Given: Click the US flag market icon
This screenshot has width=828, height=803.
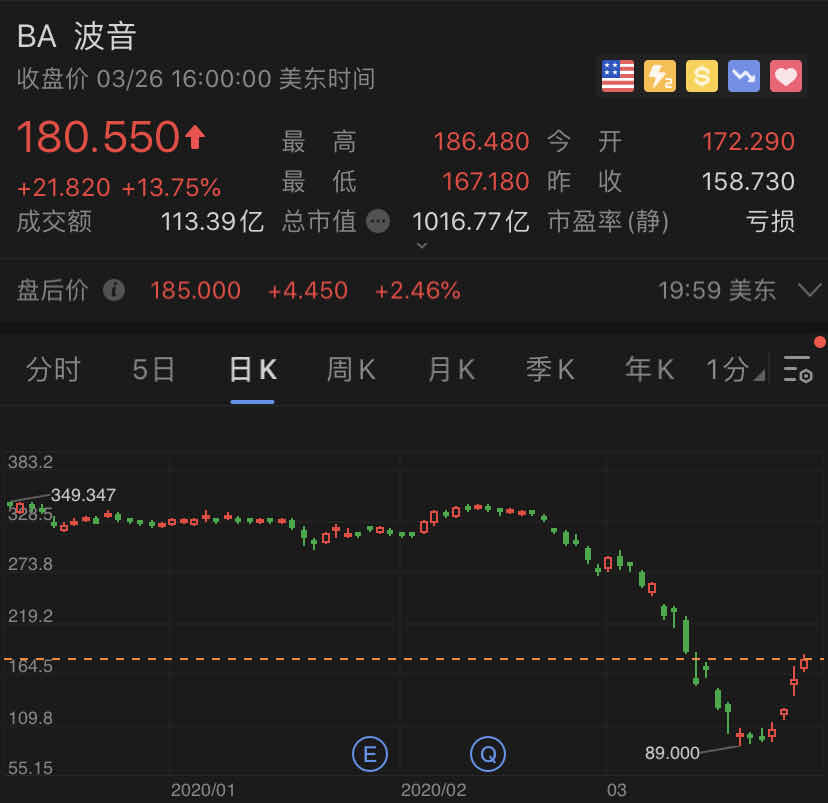Looking at the screenshot, I should (x=618, y=76).
